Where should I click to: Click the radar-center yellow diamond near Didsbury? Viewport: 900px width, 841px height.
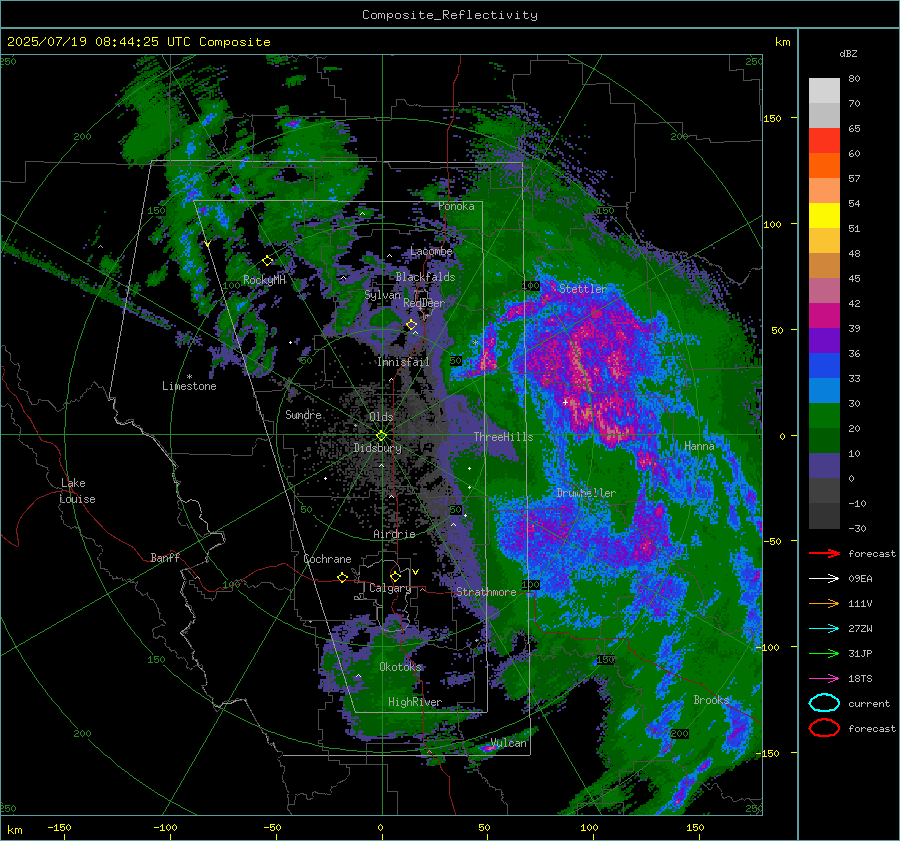[381, 435]
